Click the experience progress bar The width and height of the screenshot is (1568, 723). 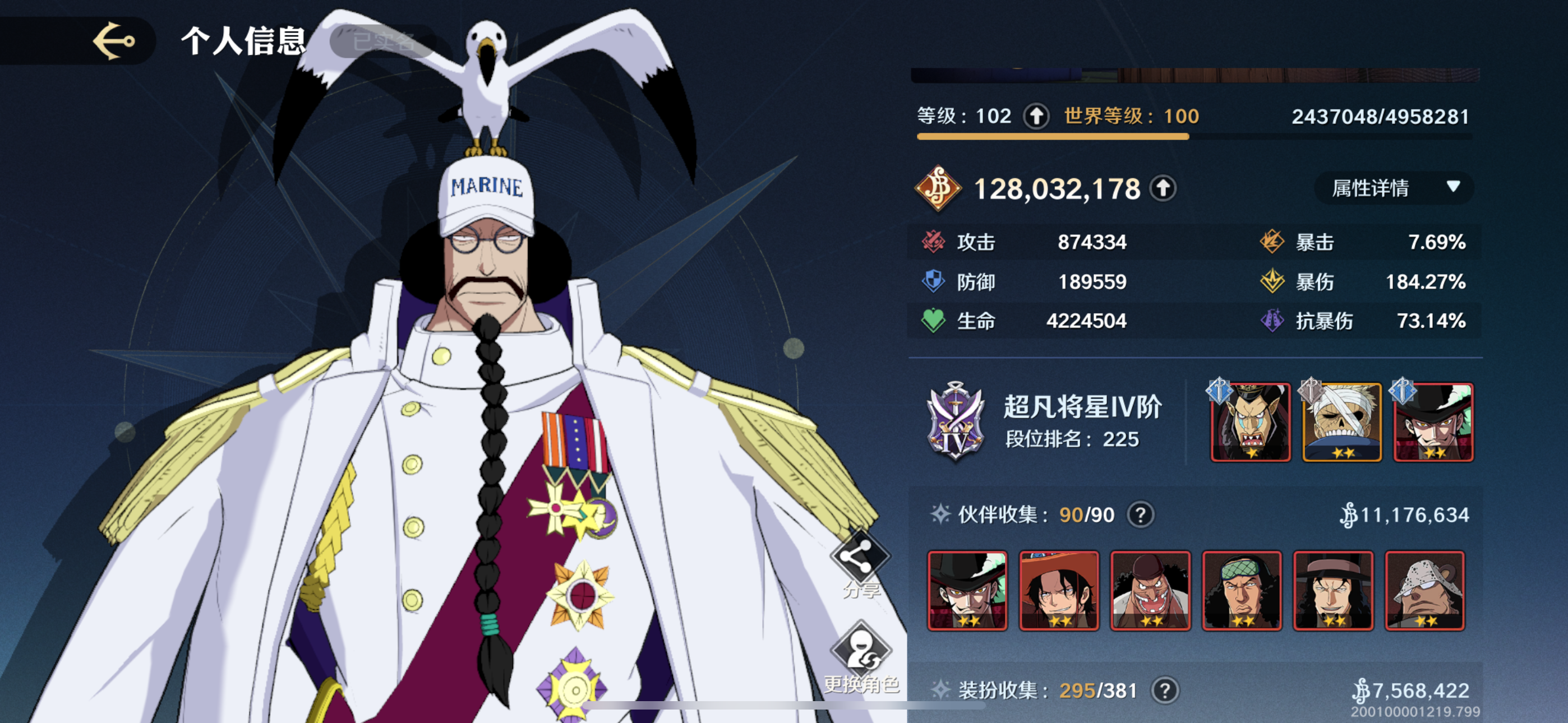click(1195, 137)
